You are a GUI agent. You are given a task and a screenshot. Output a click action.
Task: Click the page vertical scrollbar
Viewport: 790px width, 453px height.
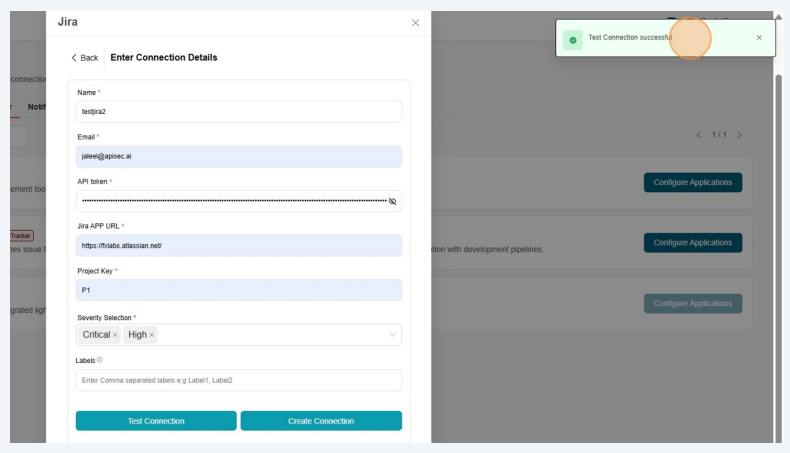coord(779,250)
